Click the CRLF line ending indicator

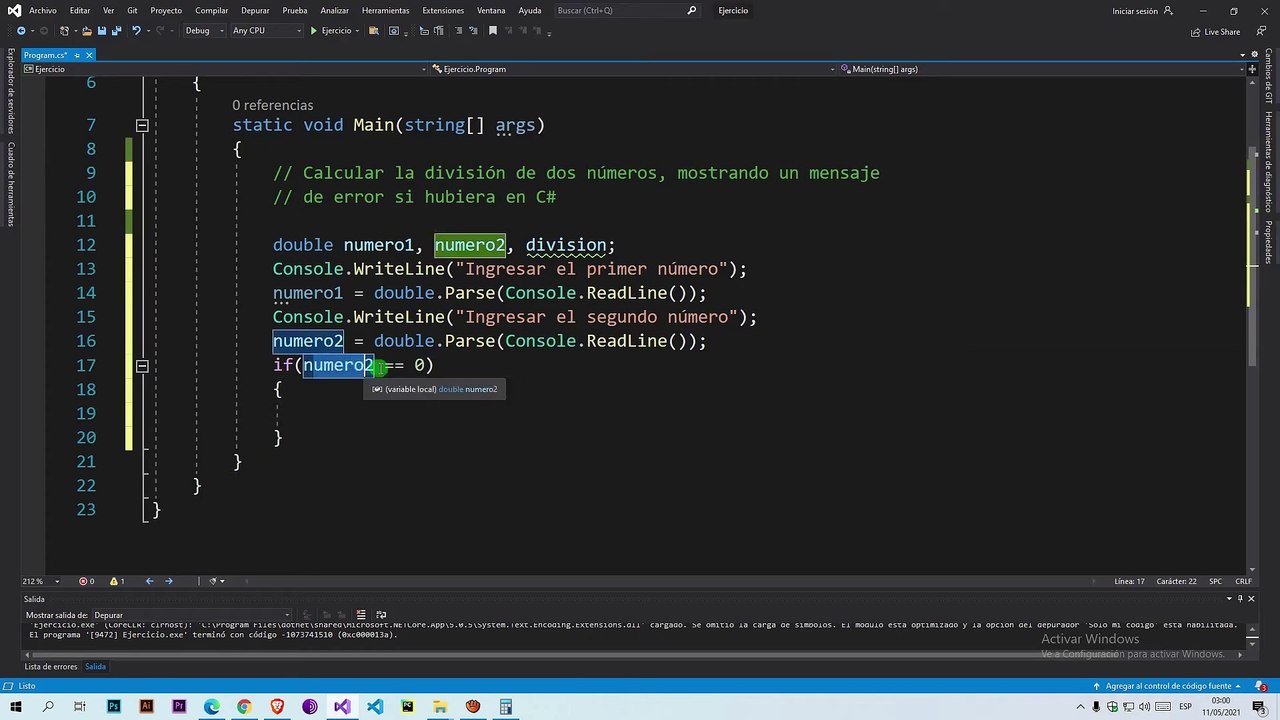click(1243, 581)
